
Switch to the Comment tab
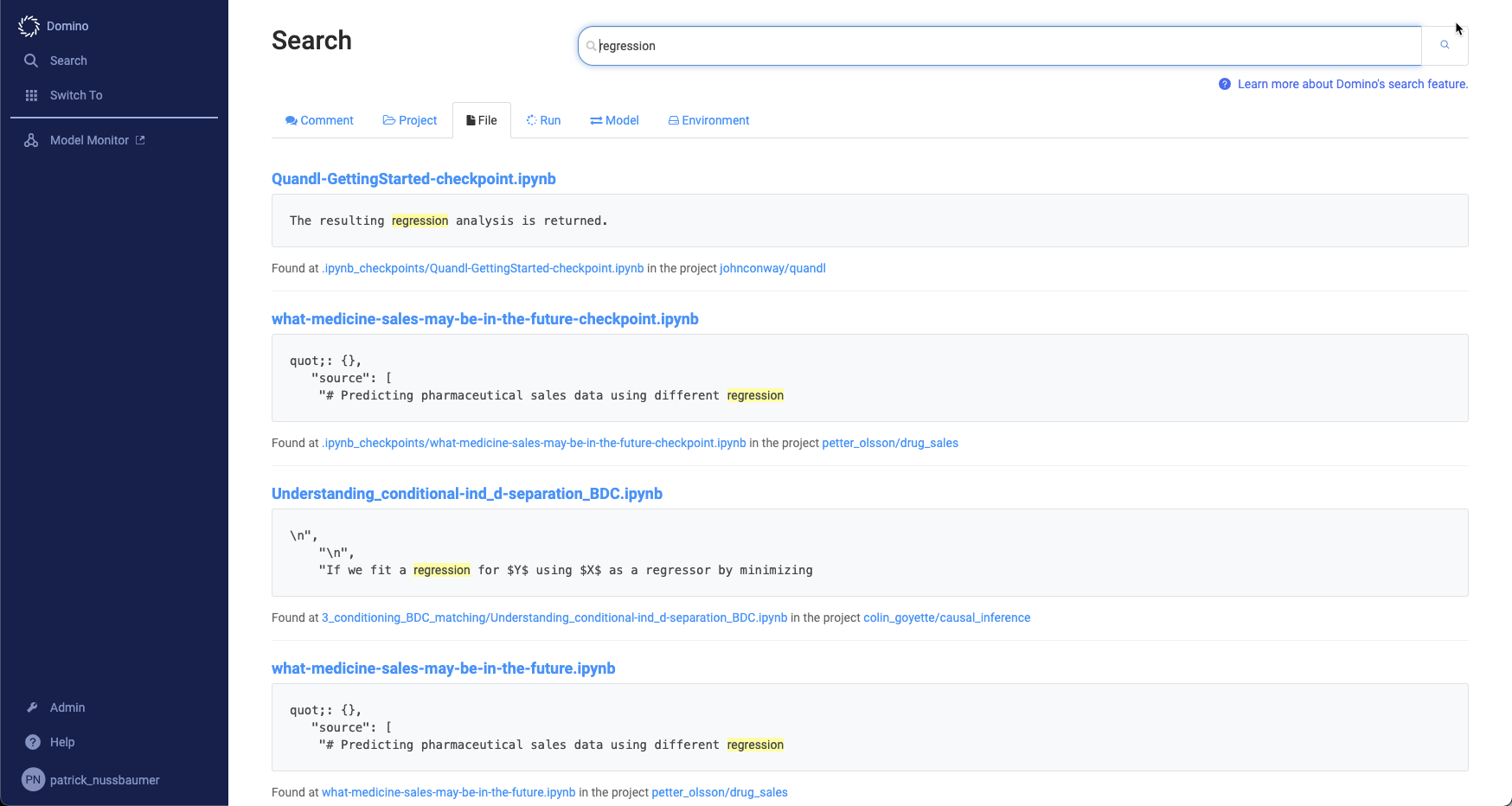click(319, 120)
